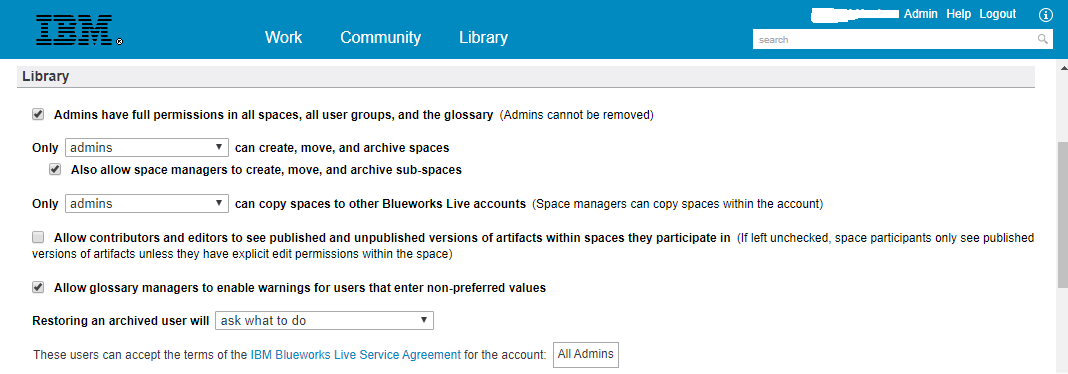Log out using Logout link

tap(998, 14)
